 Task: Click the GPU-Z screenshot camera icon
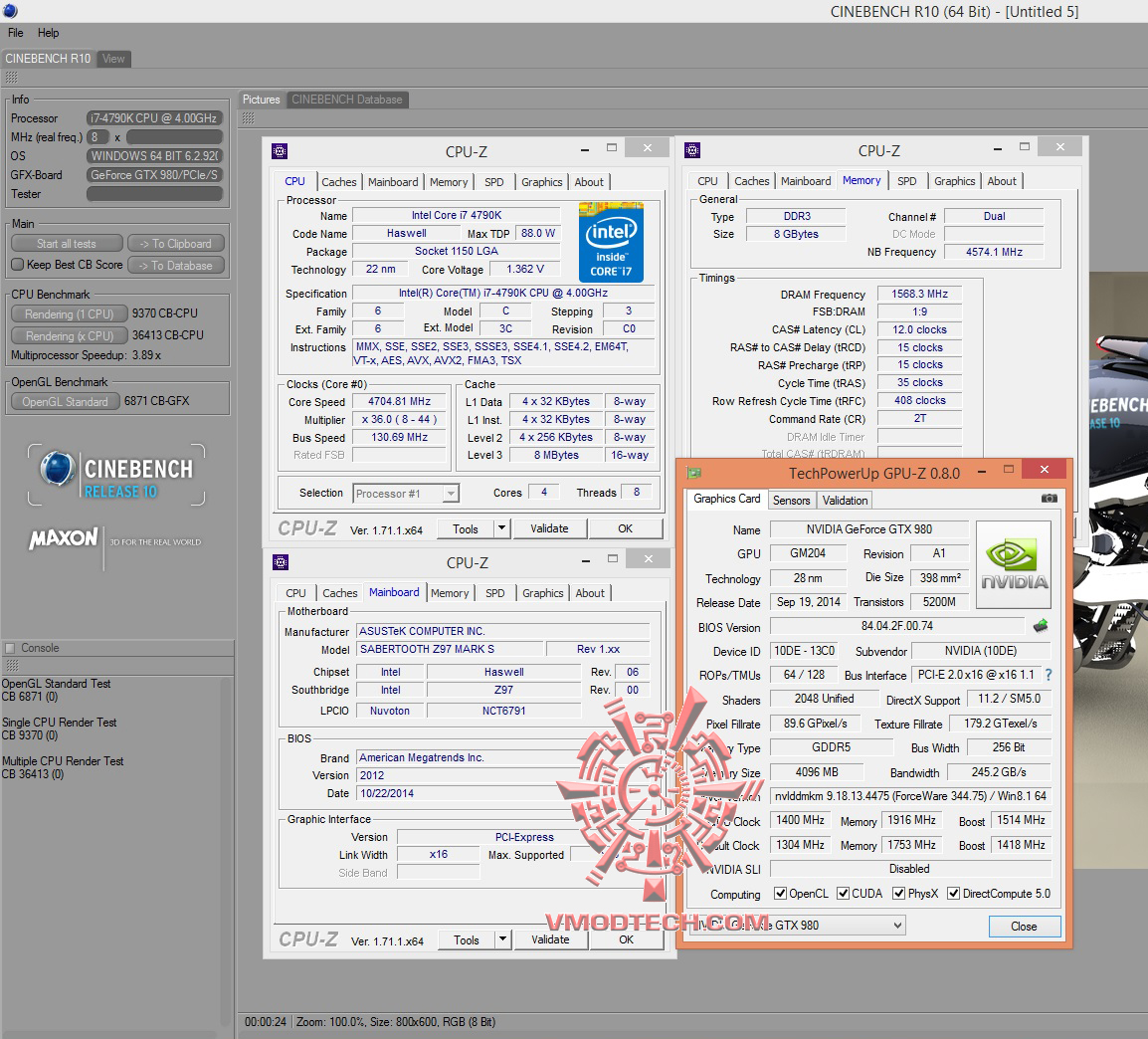point(1050,499)
